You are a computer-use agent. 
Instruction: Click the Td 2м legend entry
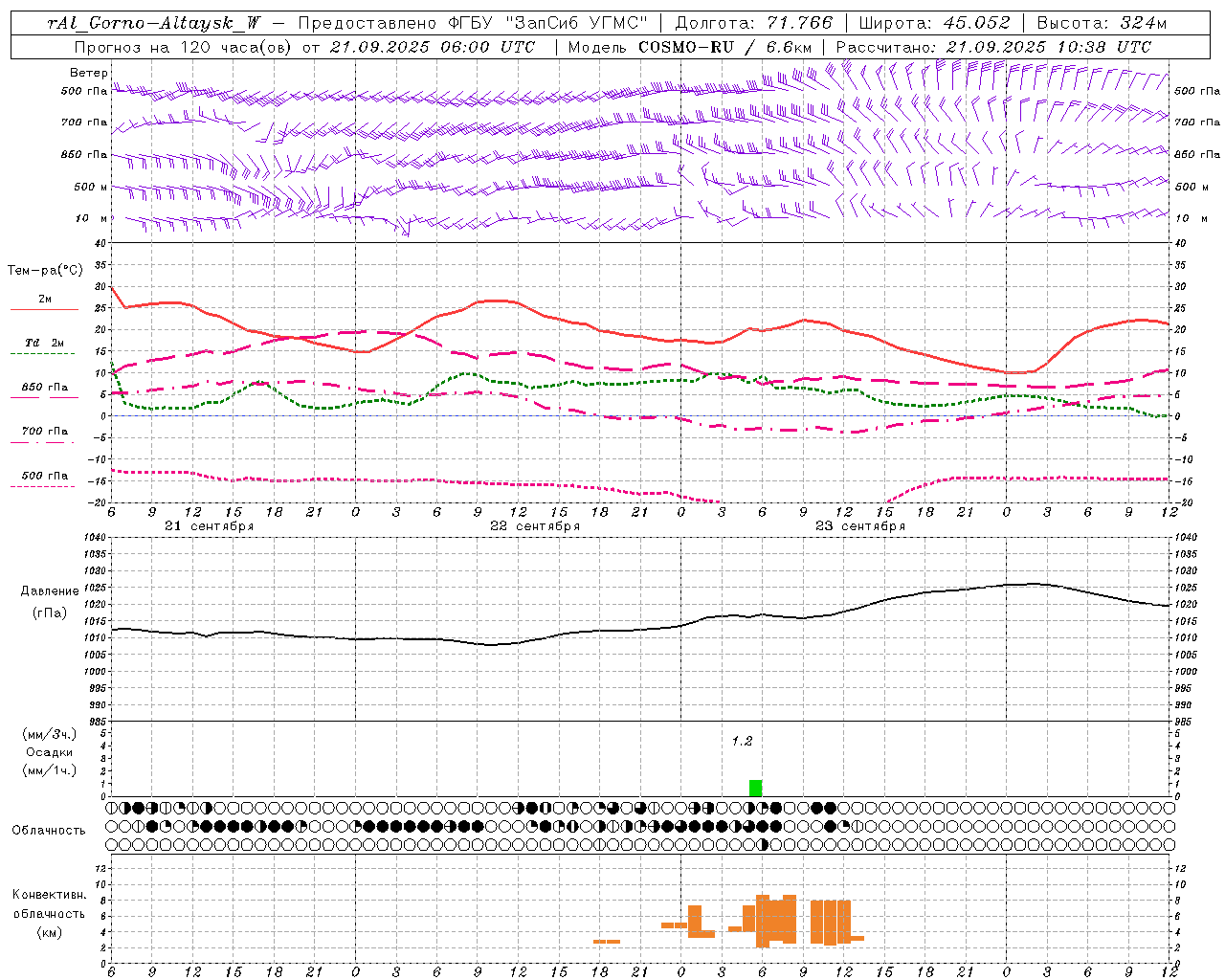point(45,343)
